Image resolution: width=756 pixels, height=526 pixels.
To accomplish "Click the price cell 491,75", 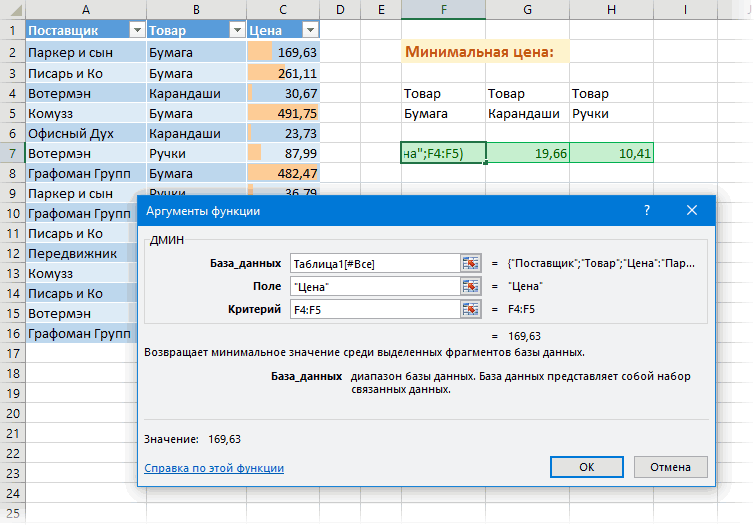I will pos(283,113).
